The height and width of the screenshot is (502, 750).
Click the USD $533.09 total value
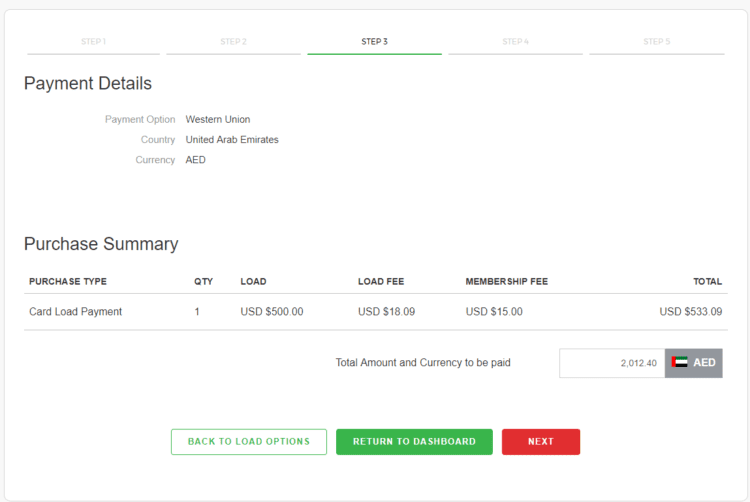click(691, 312)
